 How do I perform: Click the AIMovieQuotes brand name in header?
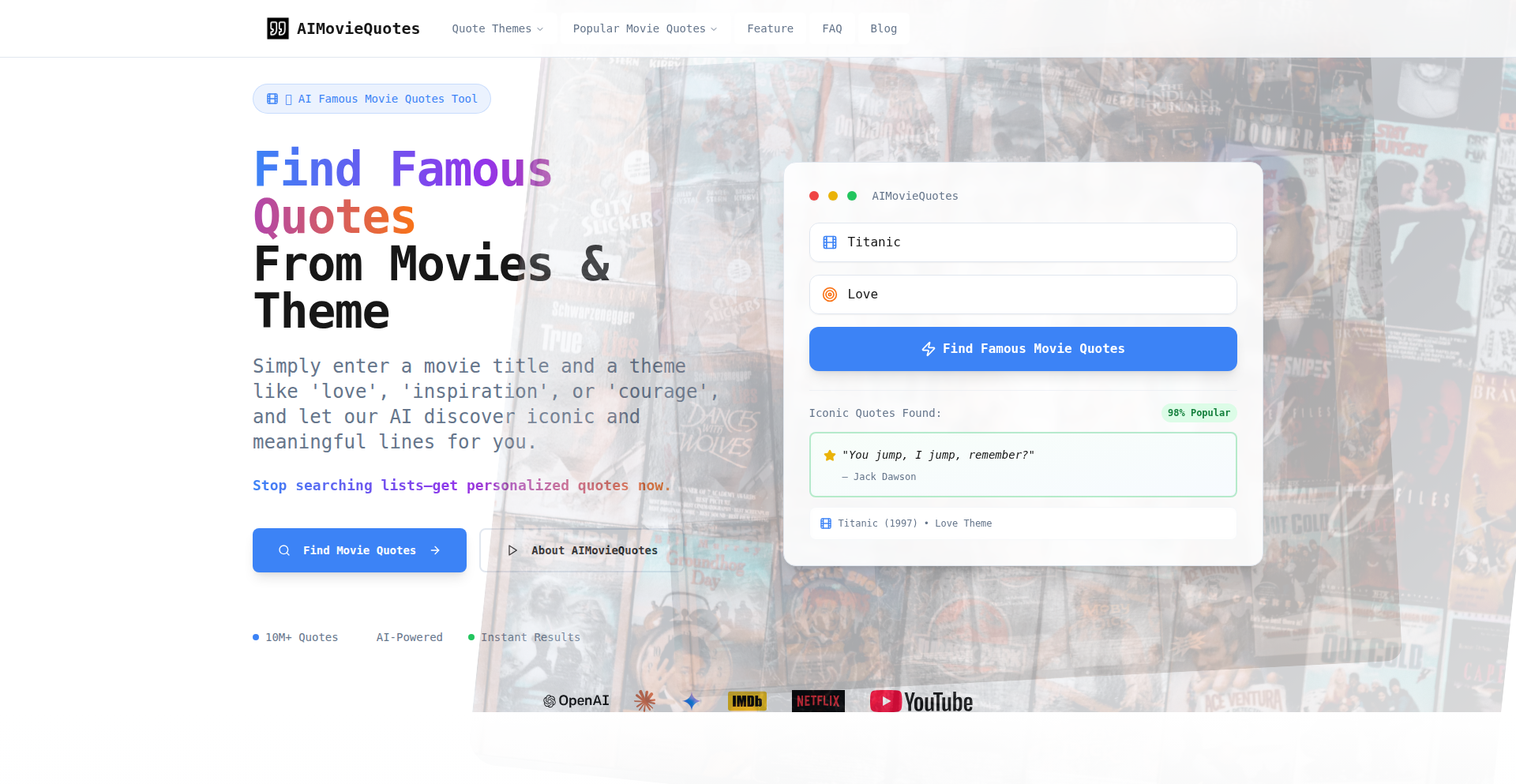[358, 28]
